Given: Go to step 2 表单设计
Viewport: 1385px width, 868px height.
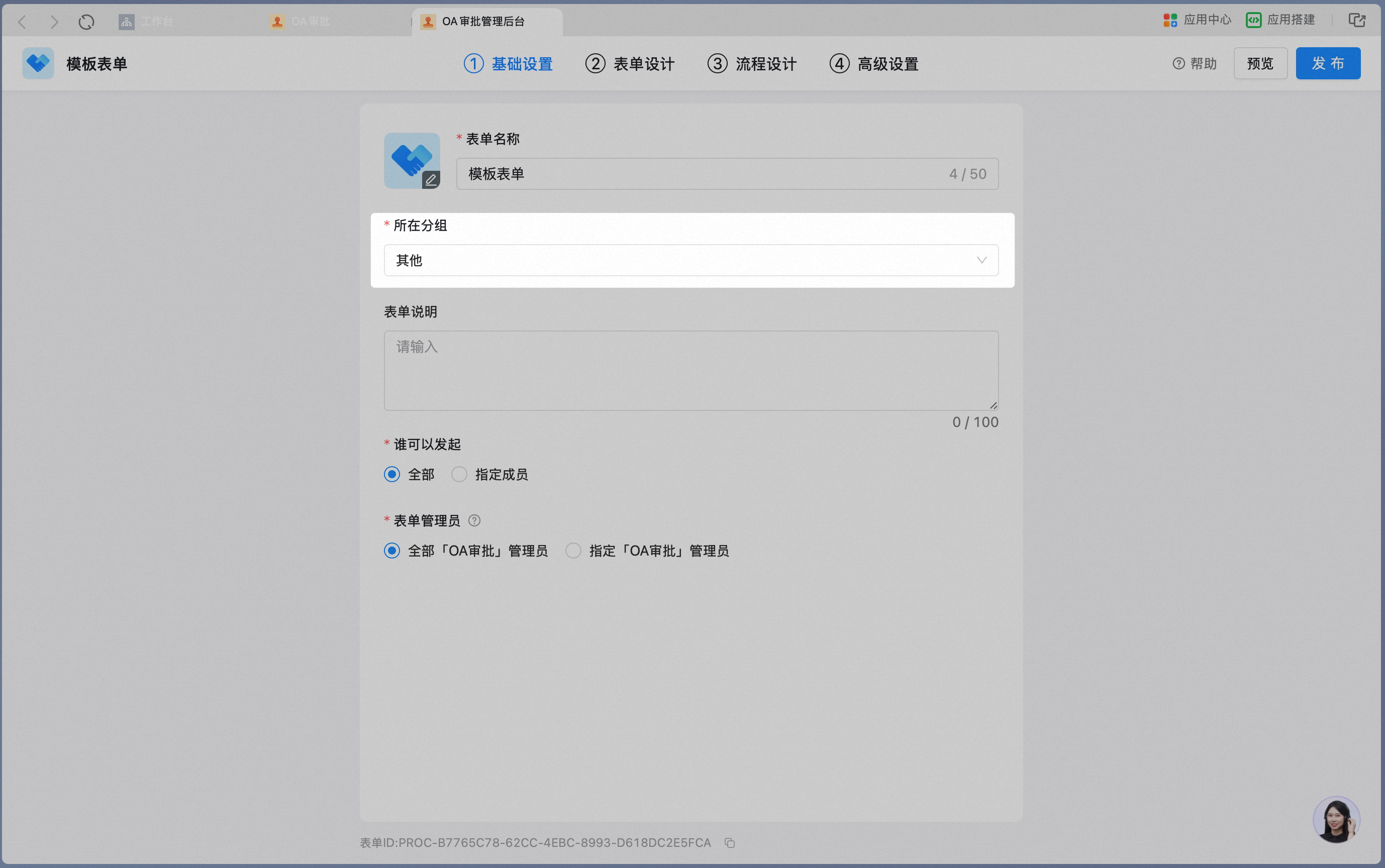Looking at the screenshot, I should click(x=630, y=64).
